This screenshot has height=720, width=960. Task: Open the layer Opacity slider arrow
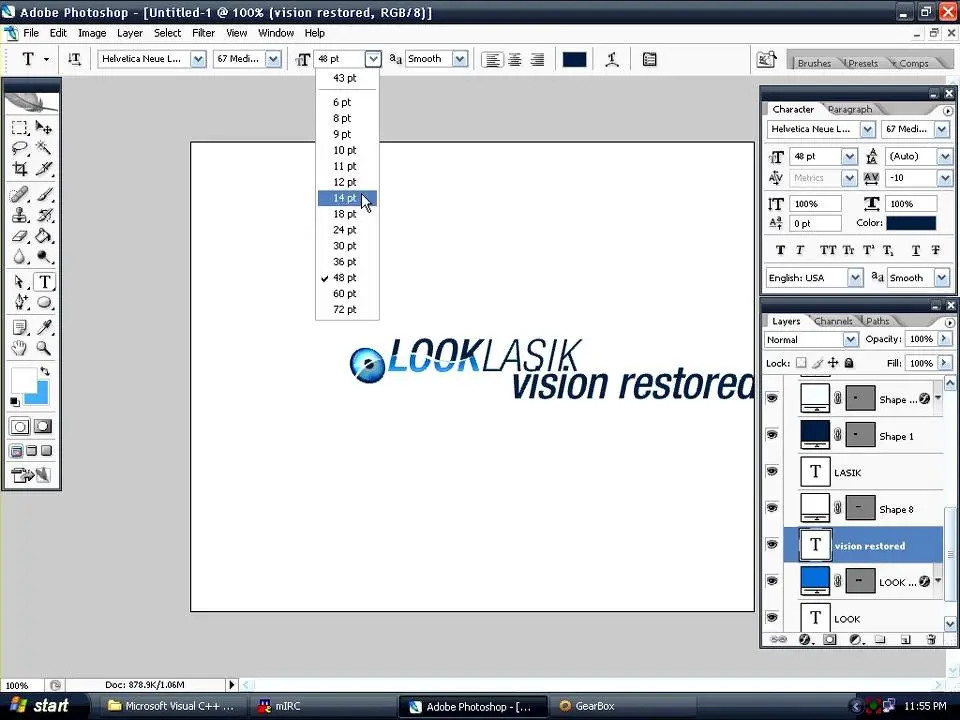coord(944,339)
